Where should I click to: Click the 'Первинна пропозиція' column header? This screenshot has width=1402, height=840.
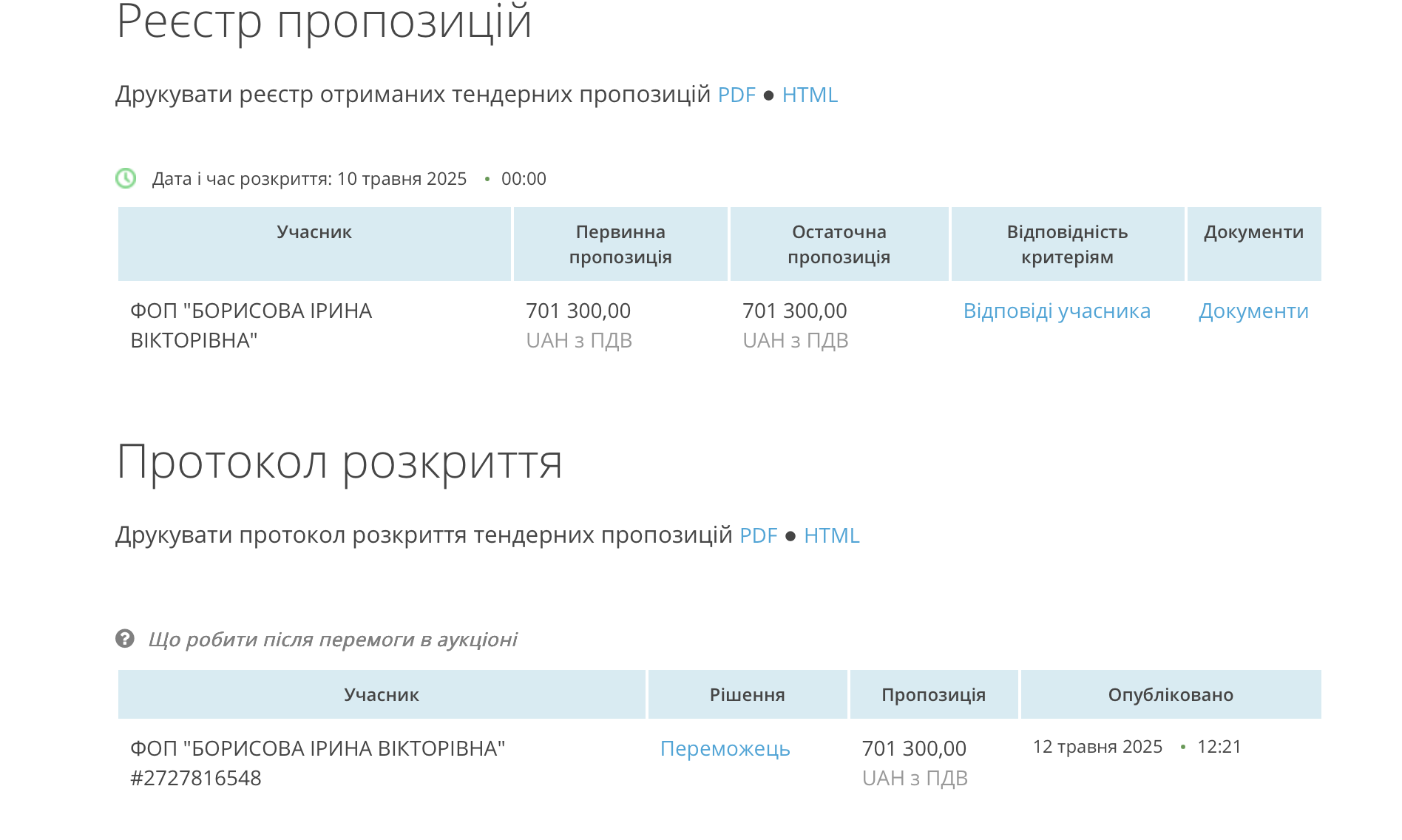coord(620,244)
